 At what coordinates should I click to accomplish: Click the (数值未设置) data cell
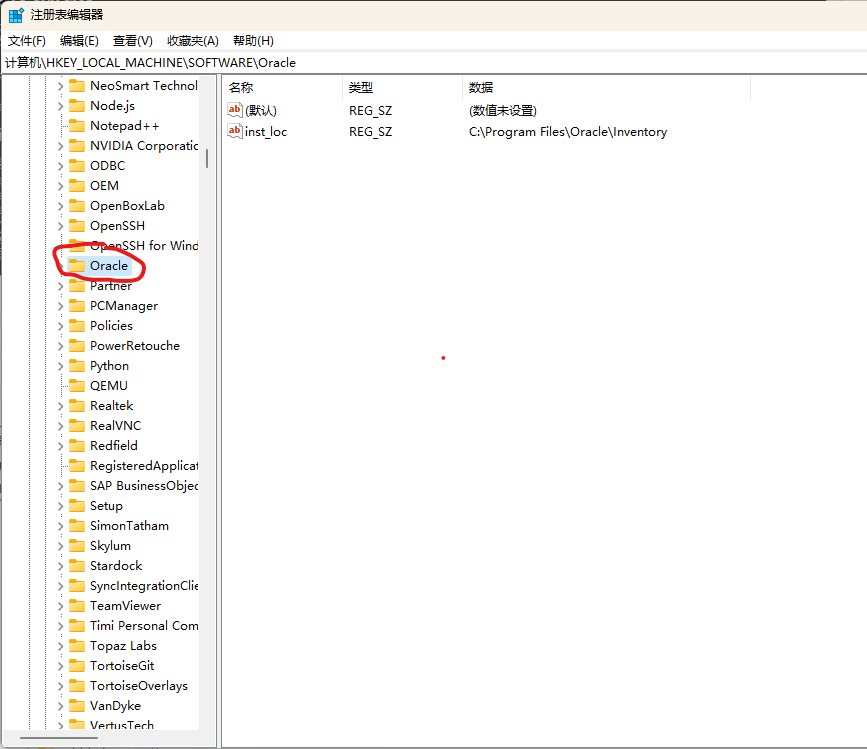click(x=503, y=111)
